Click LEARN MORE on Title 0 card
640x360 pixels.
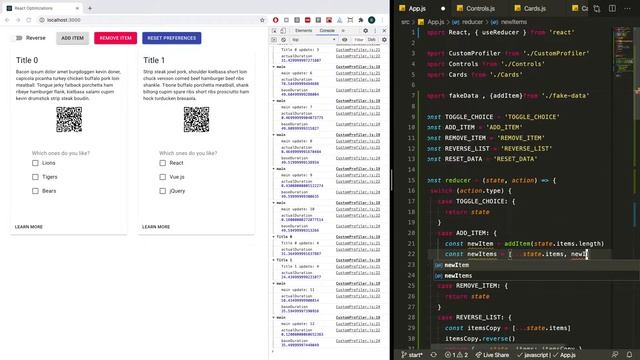point(29,227)
